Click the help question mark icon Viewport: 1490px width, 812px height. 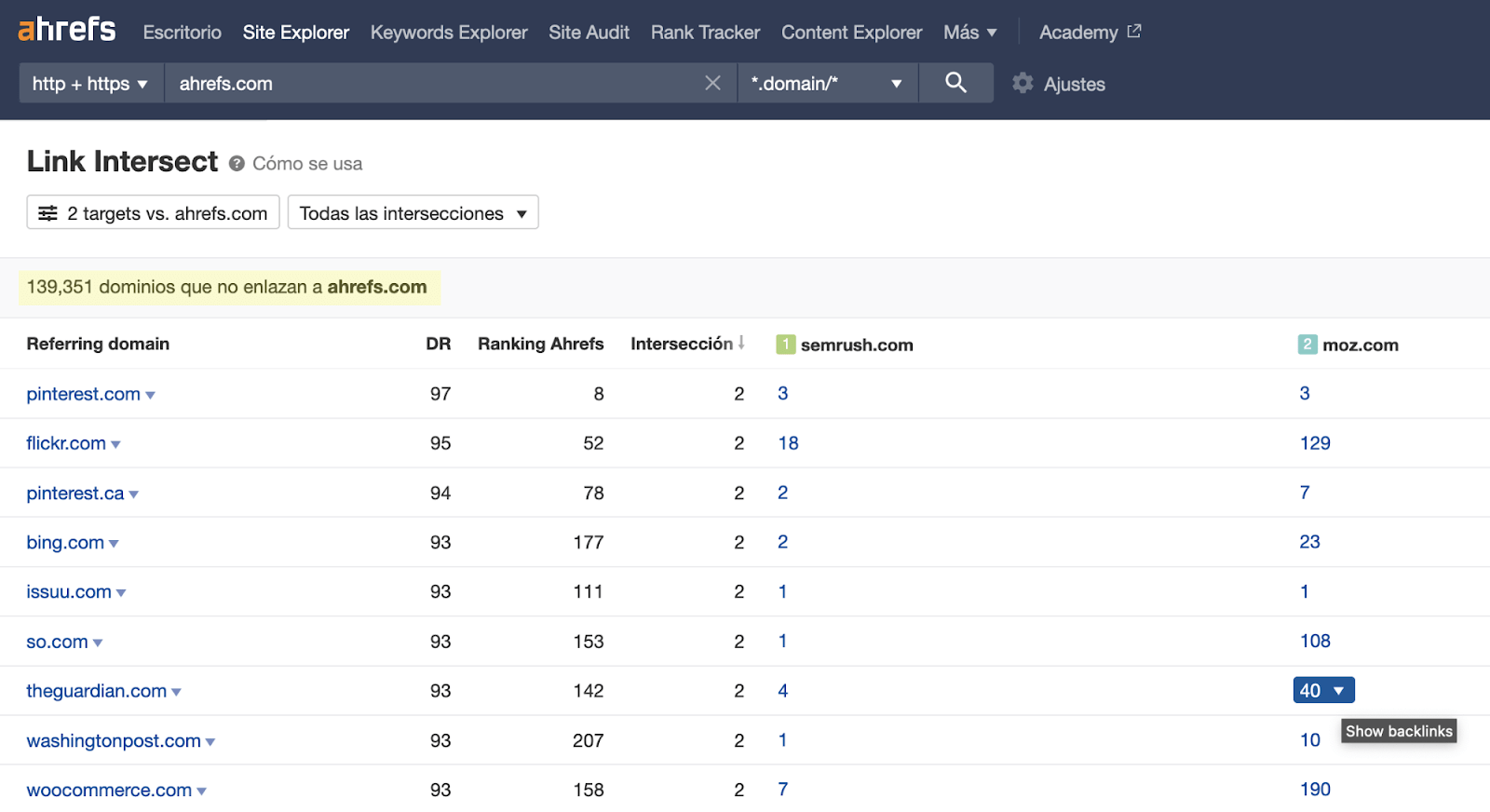(x=237, y=164)
